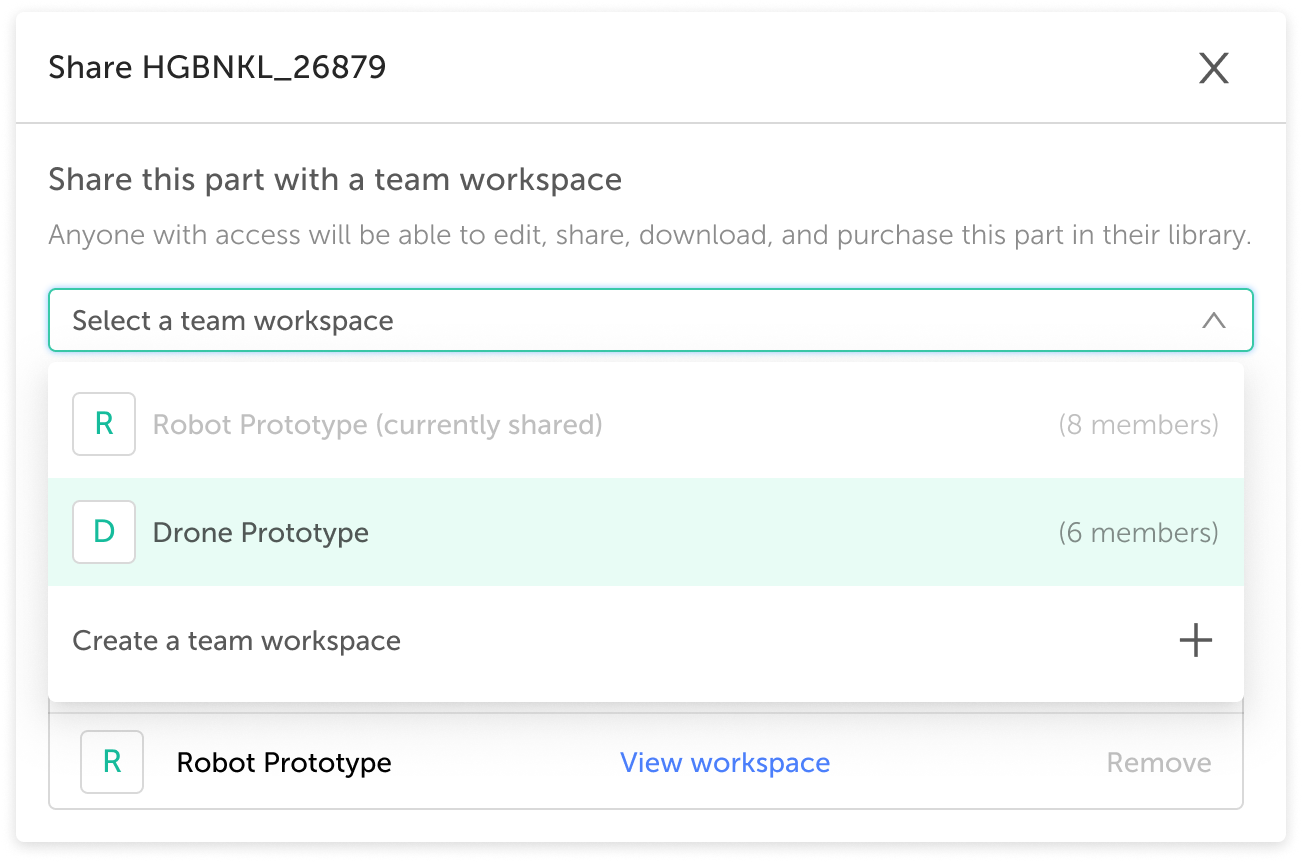Click the Share HGBNKL_26879 dialog title
This screenshot has height=862, width=1302.
[x=217, y=68]
